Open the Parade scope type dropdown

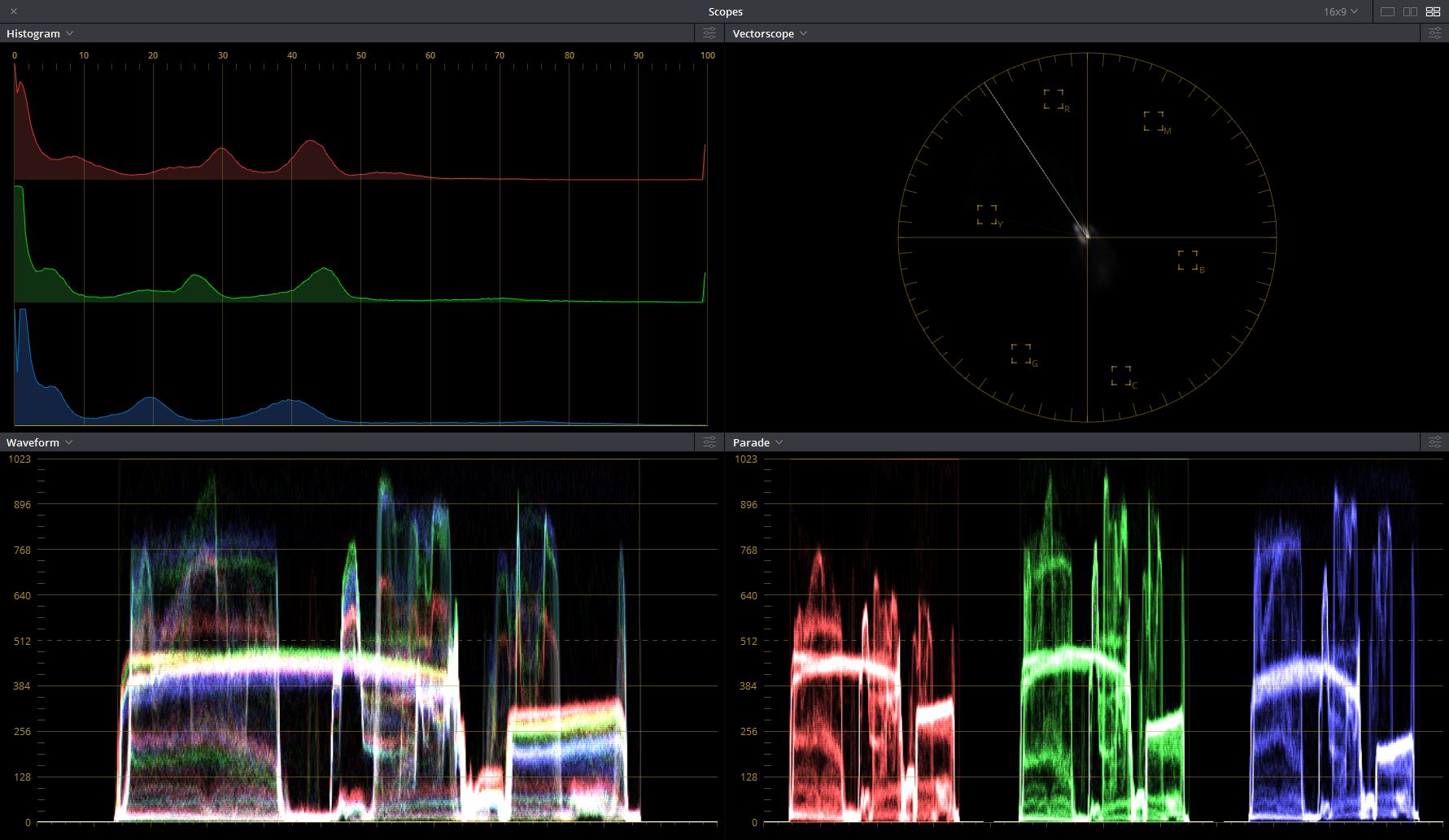(x=757, y=442)
